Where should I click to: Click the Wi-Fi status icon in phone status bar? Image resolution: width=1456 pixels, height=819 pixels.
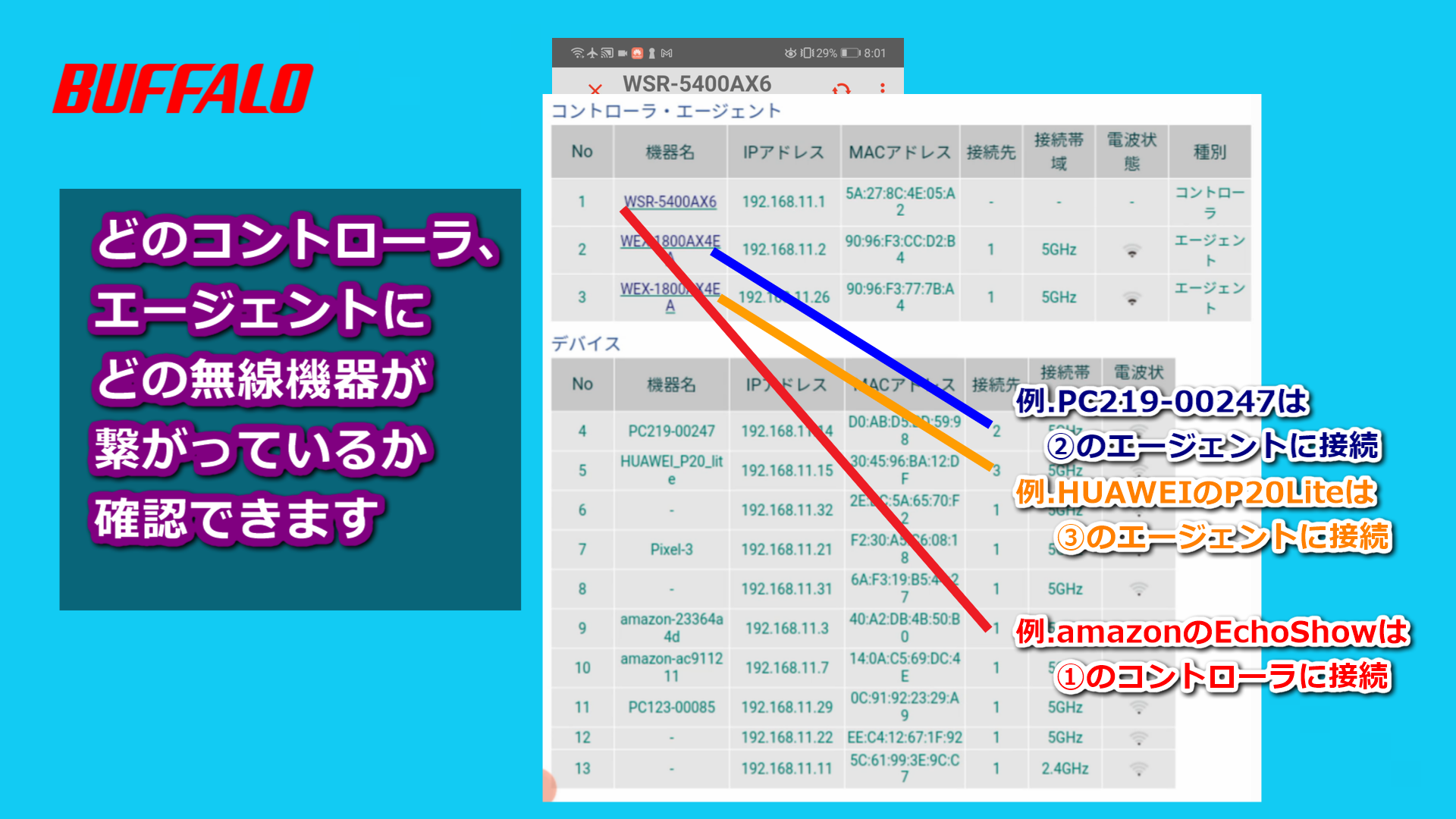578,53
